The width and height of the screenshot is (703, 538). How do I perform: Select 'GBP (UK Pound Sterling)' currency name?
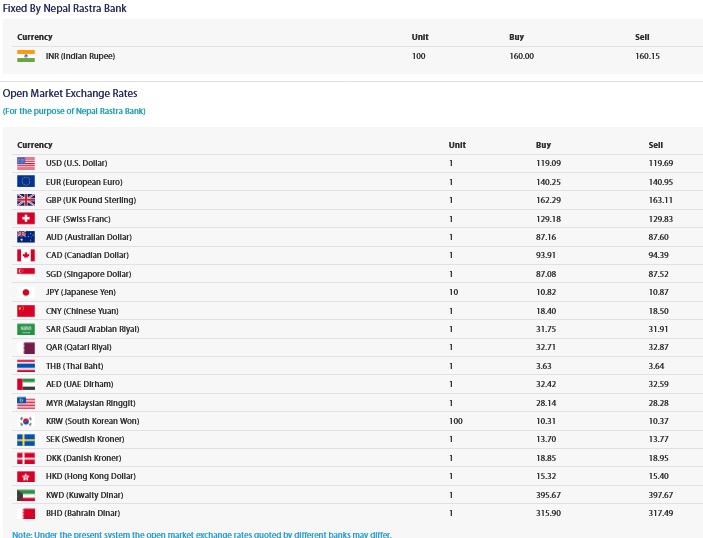pos(91,200)
